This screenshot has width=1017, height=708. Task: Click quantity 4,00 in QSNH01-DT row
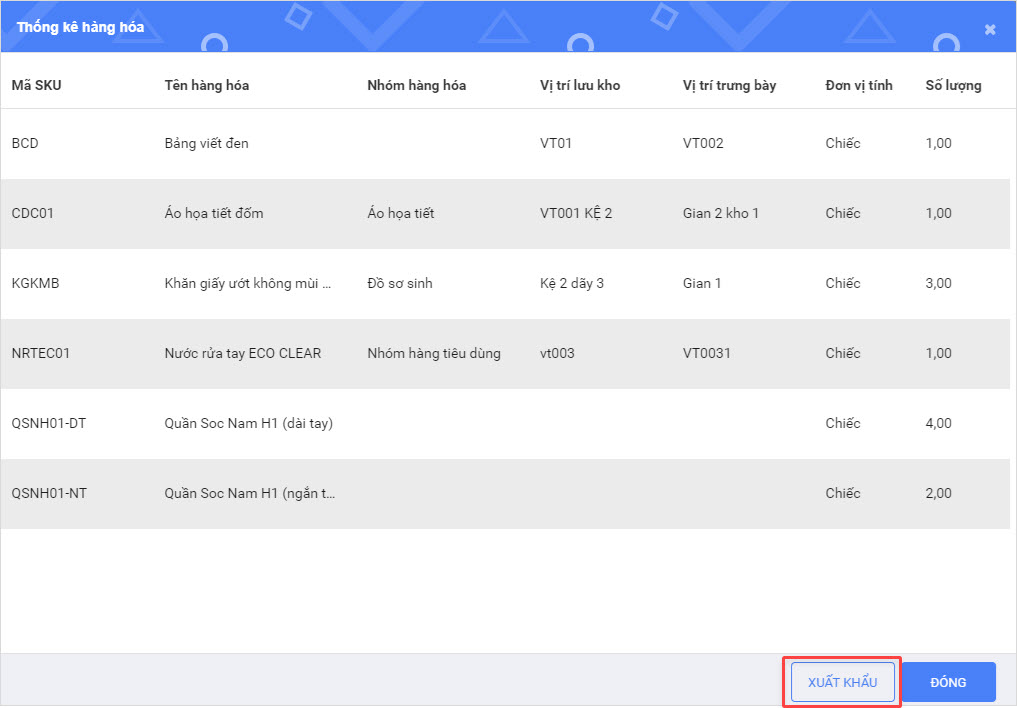pyautogui.click(x=939, y=423)
